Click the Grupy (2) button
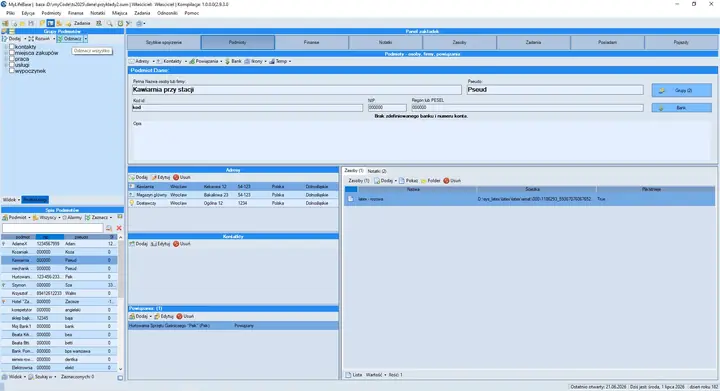720x391 pixels. (x=681, y=90)
